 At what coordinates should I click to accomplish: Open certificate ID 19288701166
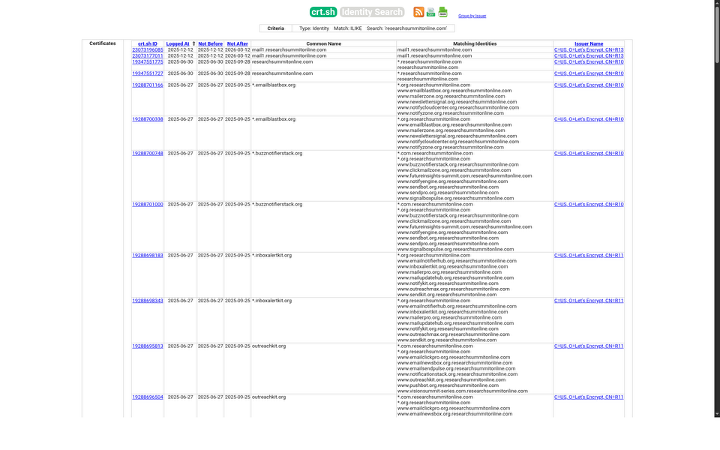[x=147, y=85]
